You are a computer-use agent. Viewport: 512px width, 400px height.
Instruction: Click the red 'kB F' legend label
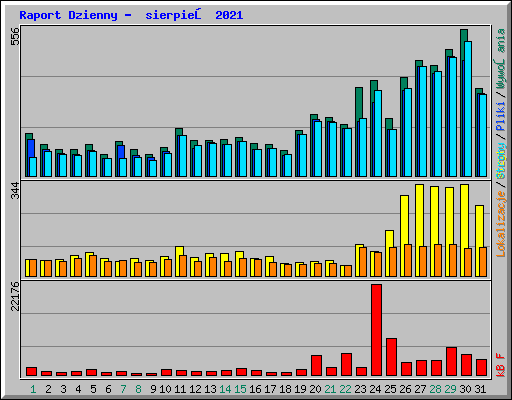(501, 365)
